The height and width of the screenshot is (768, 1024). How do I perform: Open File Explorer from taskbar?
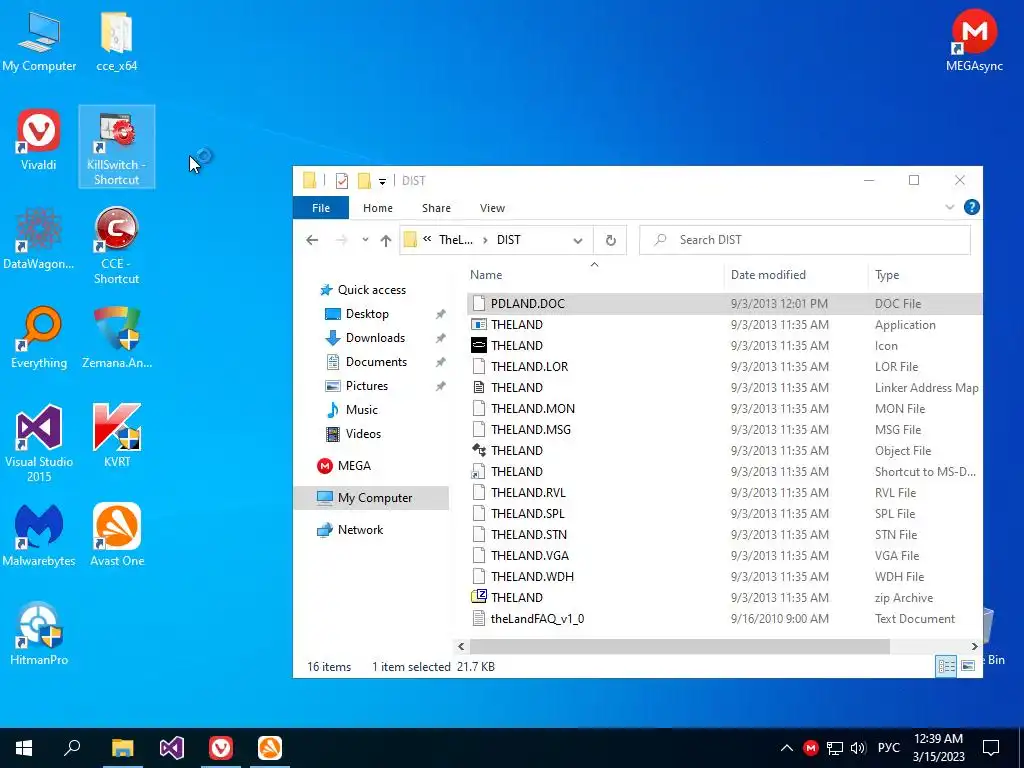coord(122,748)
